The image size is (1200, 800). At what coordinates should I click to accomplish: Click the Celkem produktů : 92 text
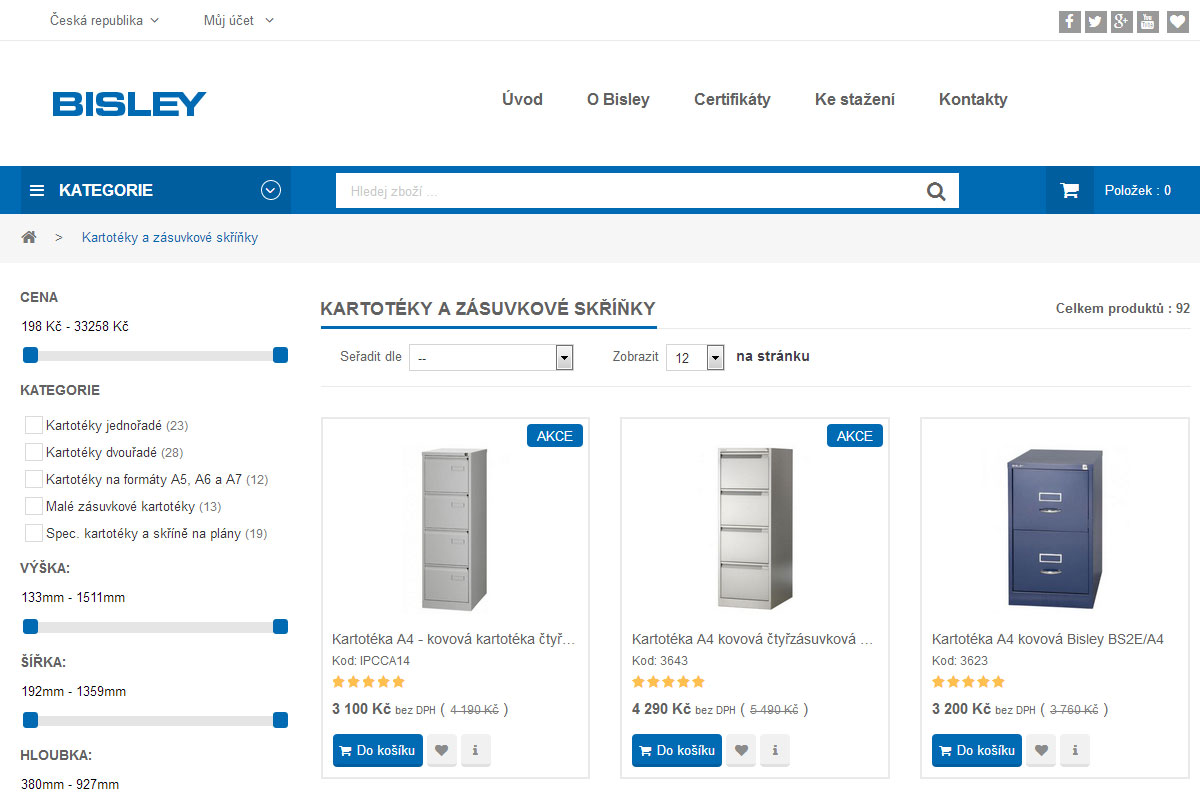[x=1123, y=308]
